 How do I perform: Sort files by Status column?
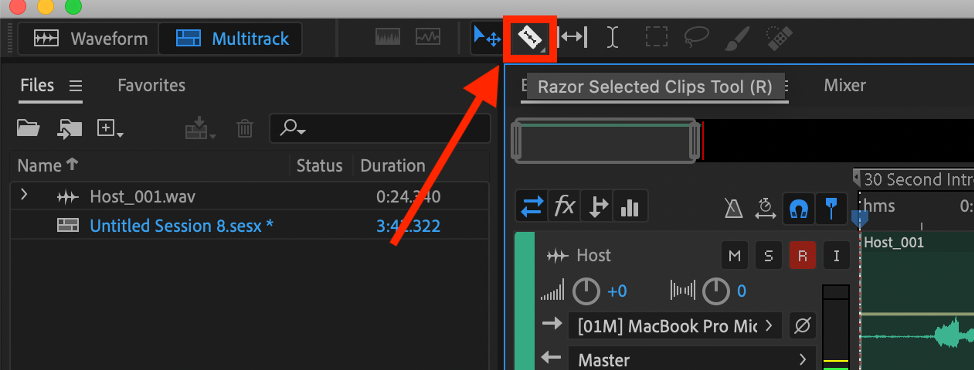319,166
